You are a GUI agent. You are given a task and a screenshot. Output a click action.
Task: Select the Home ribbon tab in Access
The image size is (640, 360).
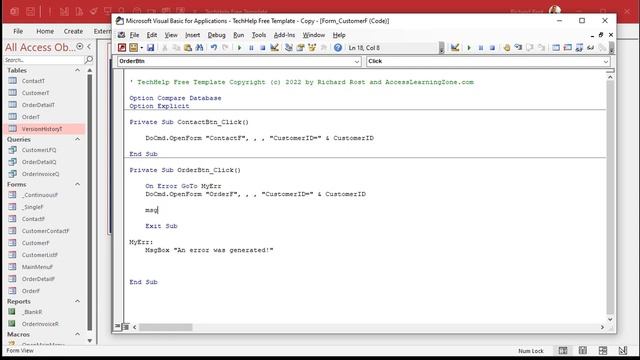45,31
